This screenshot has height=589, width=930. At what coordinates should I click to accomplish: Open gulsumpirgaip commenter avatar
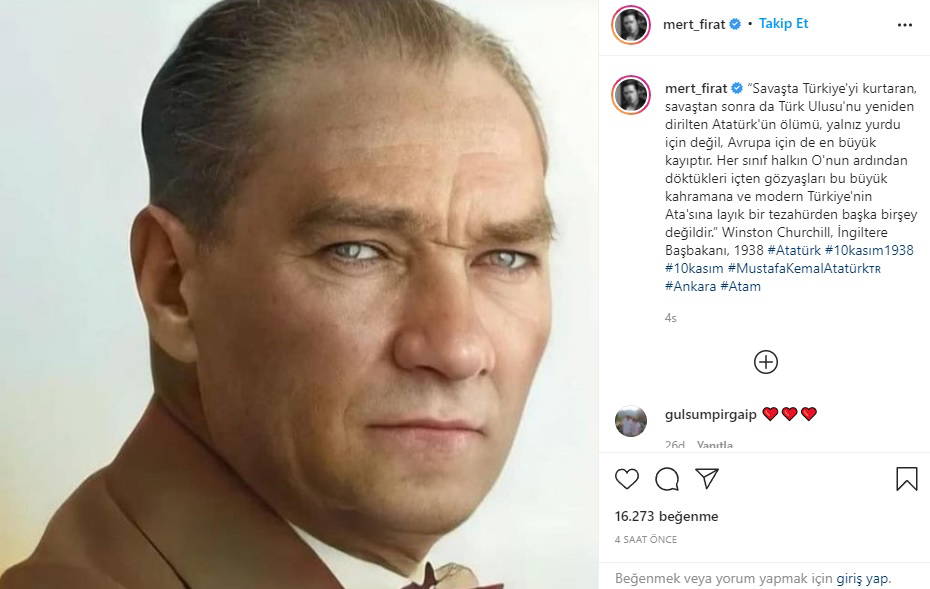(x=631, y=421)
